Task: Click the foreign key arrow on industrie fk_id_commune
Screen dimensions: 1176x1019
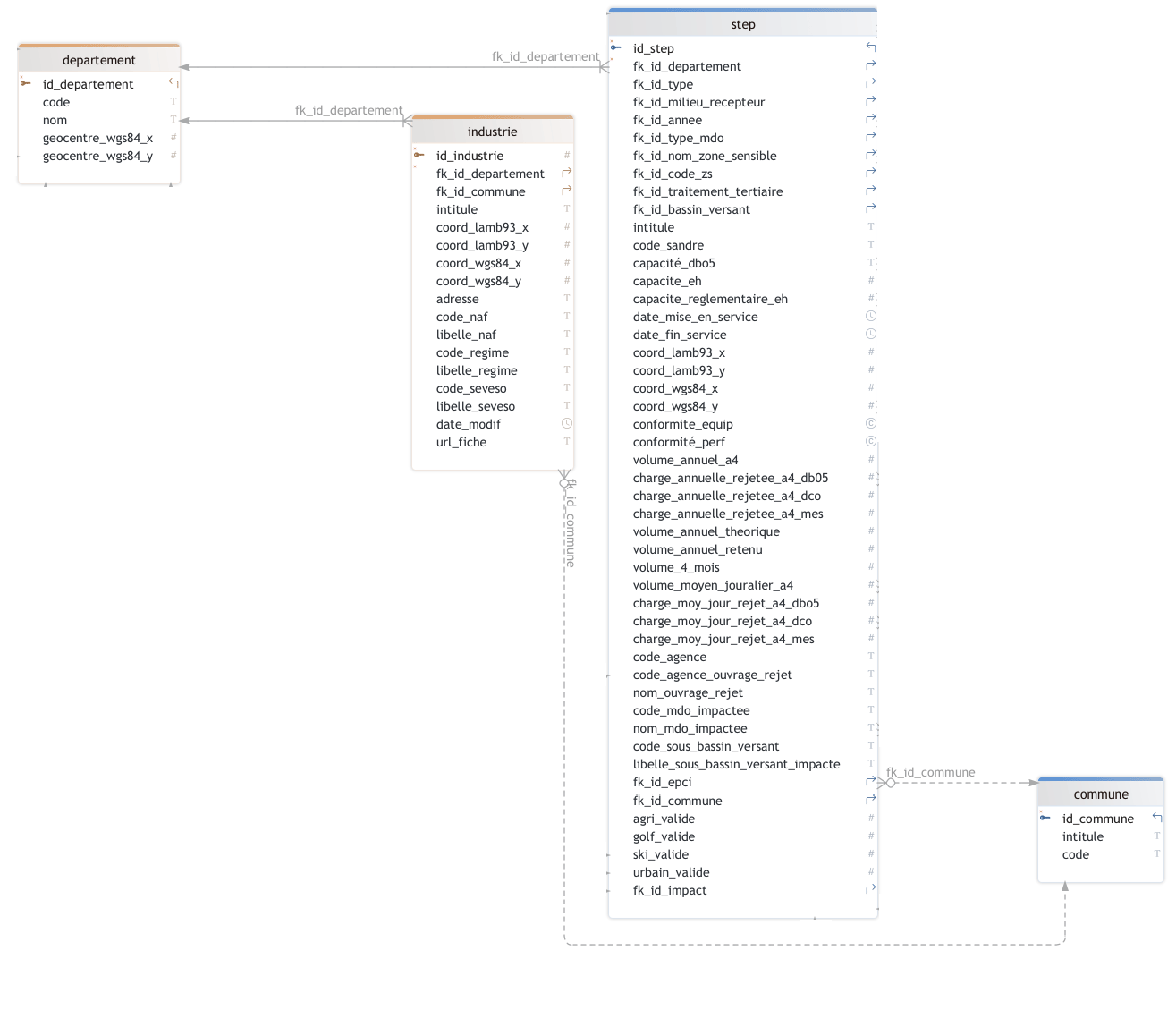Action: (x=566, y=191)
